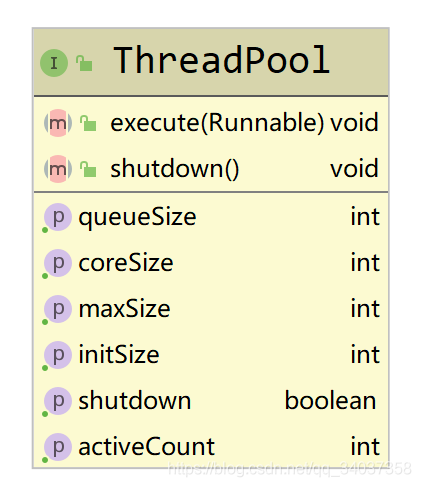Screen dimensions: 421x487
Task: Click the property icon for maxSize
Action: tap(58, 309)
